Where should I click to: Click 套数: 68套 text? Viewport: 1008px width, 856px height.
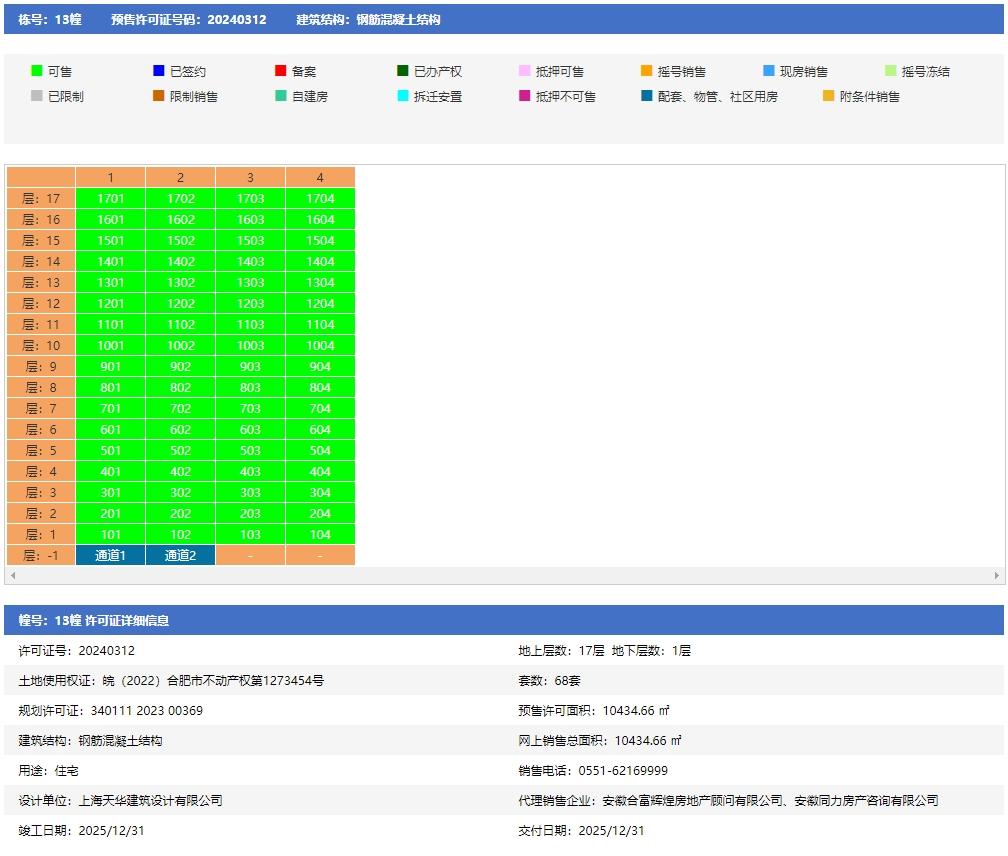pos(549,681)
